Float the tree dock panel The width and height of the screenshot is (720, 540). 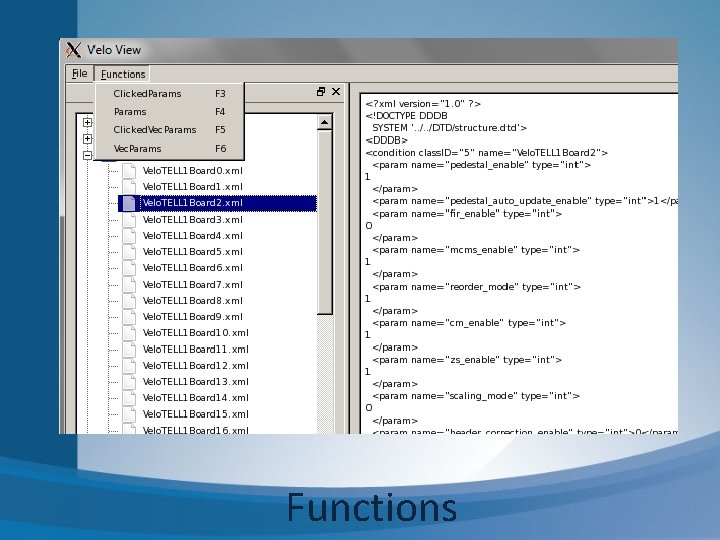point(321,91)
